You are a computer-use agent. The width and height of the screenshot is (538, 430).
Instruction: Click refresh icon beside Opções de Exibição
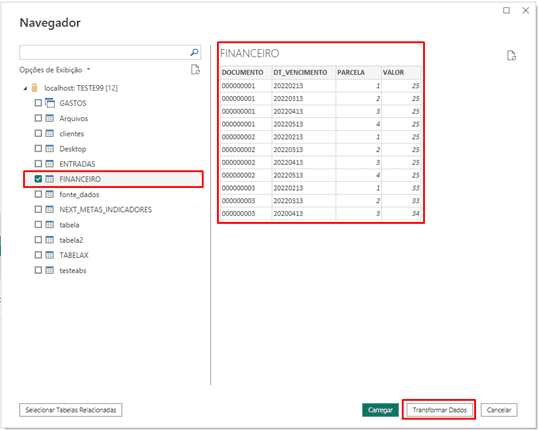[x=195, y=70]
